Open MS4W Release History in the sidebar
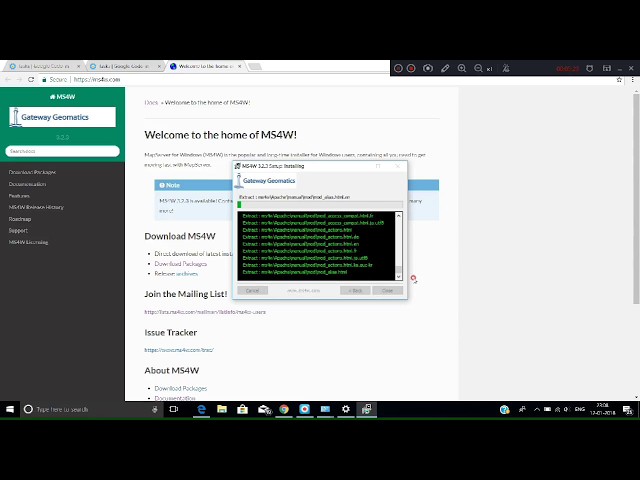 point(36,207)
